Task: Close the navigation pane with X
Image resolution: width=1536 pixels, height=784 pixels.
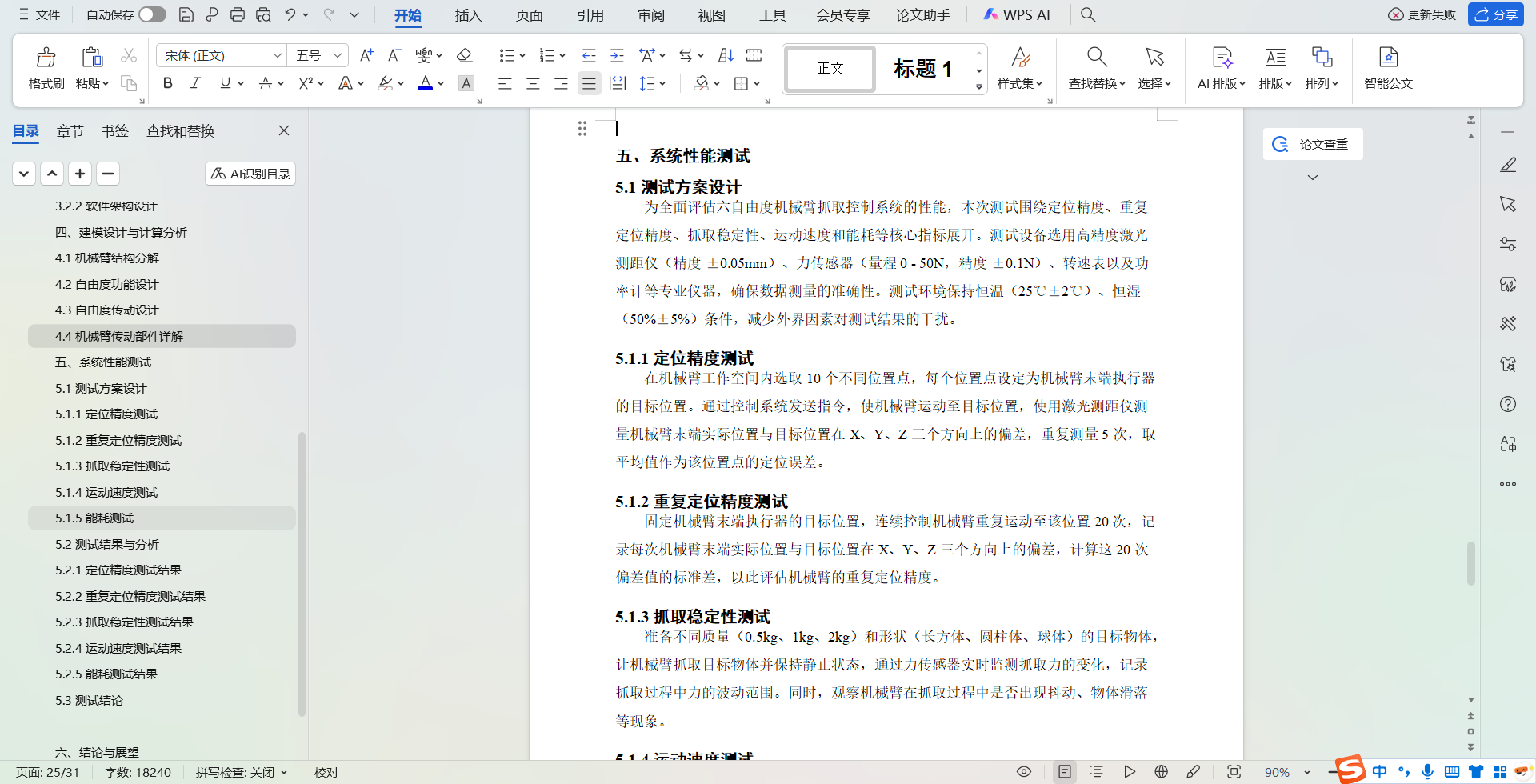Action: pyautogui.click(x=284, y=130)
